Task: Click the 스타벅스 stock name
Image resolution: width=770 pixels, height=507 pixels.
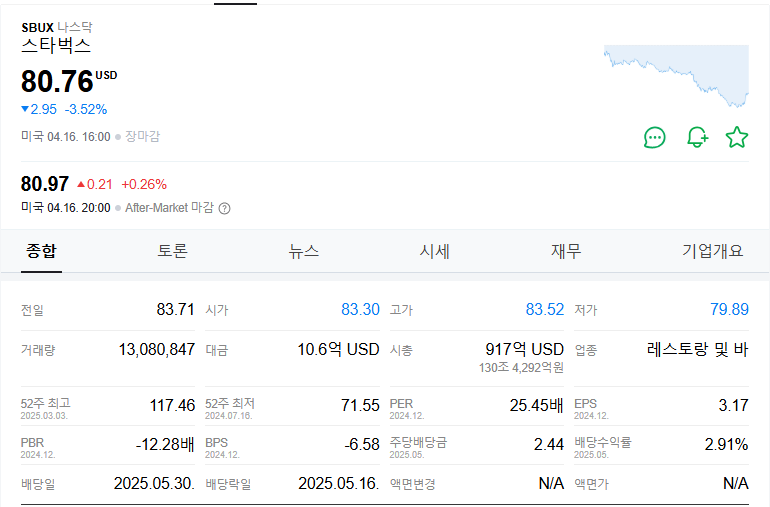Action: click(56, 46)
